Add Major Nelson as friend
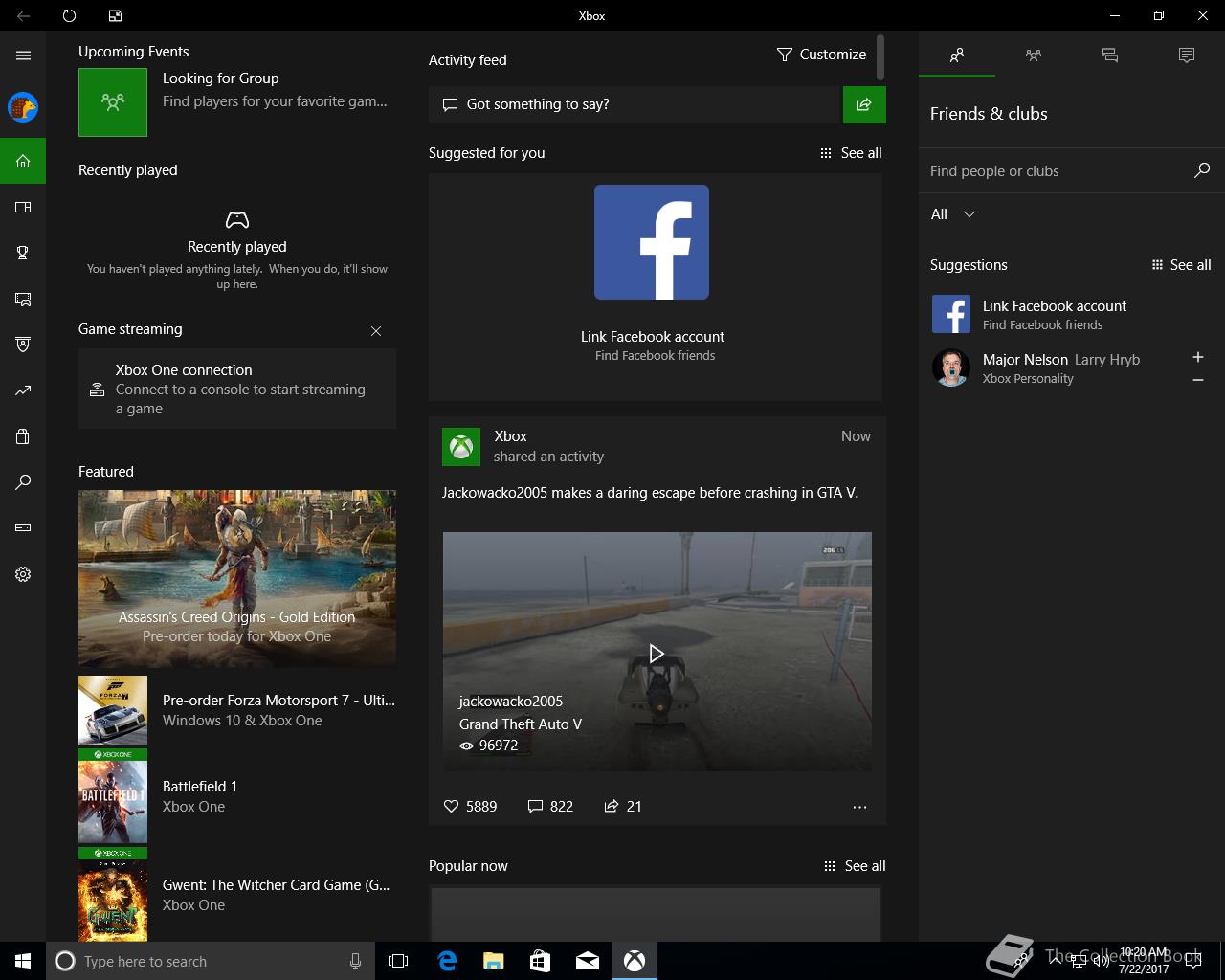This screenshot has height=980, width=1225. click(1197, 357)
